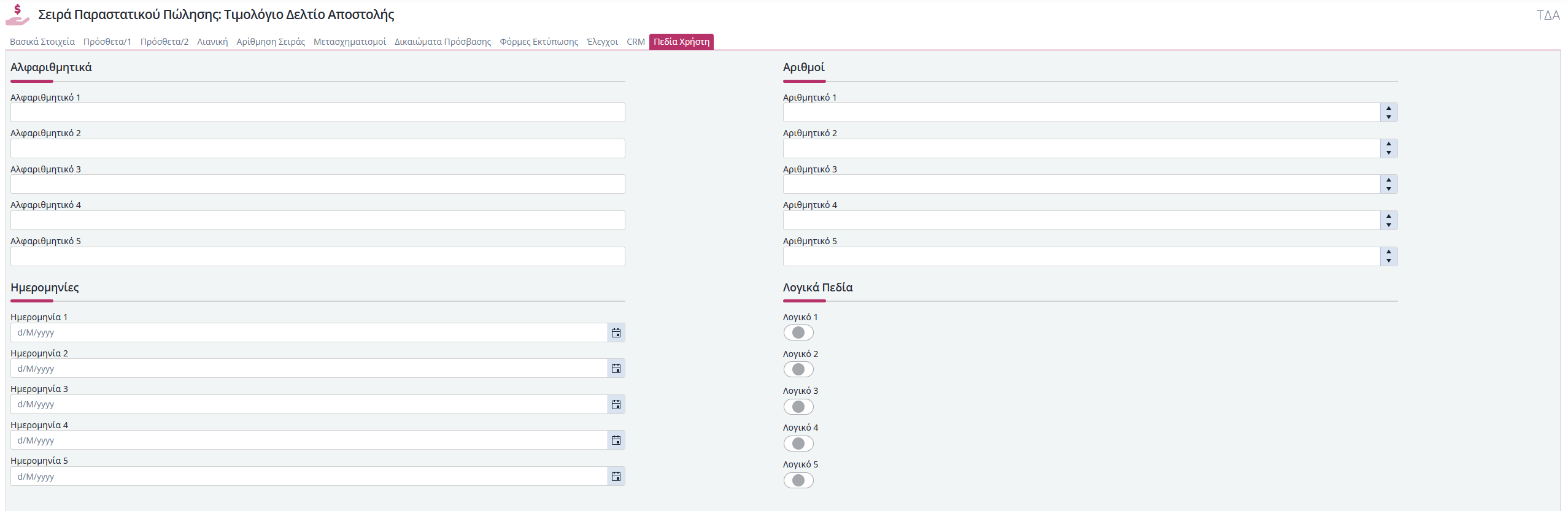
Task: Click the Λογικά Πεδία section heading
Action: pos(817,288)
